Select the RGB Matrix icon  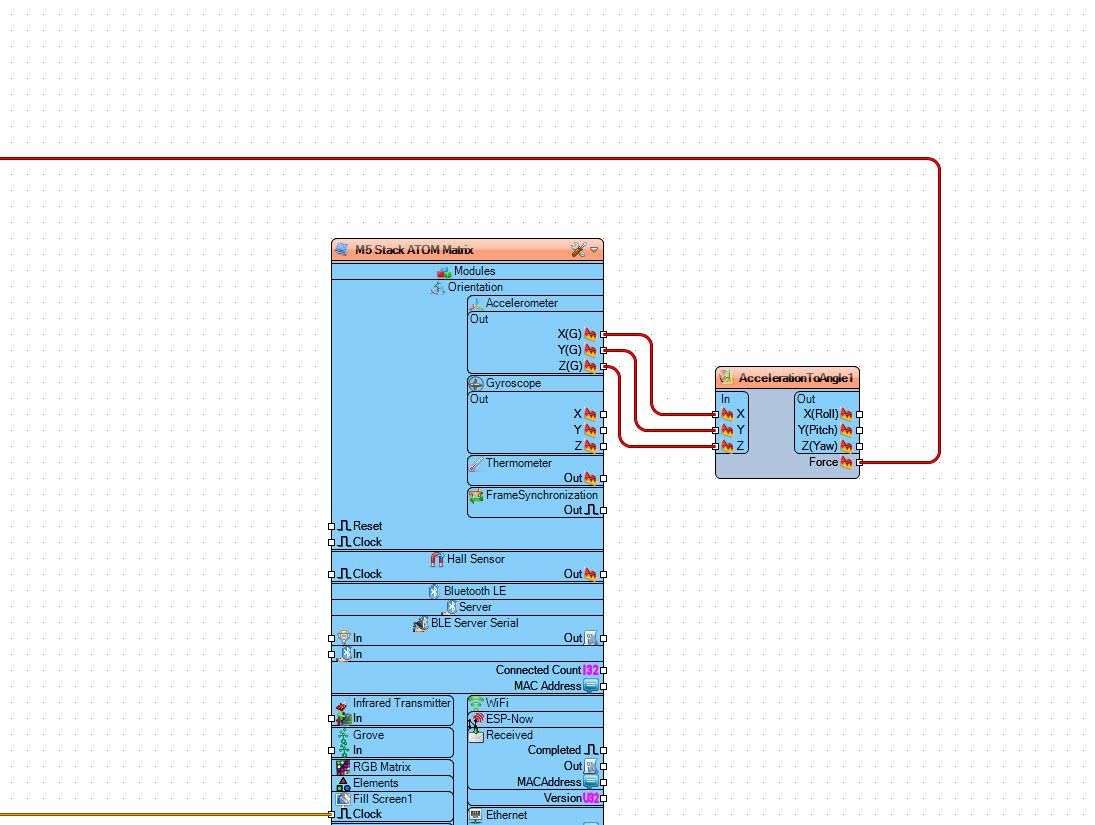pos(343,767)
